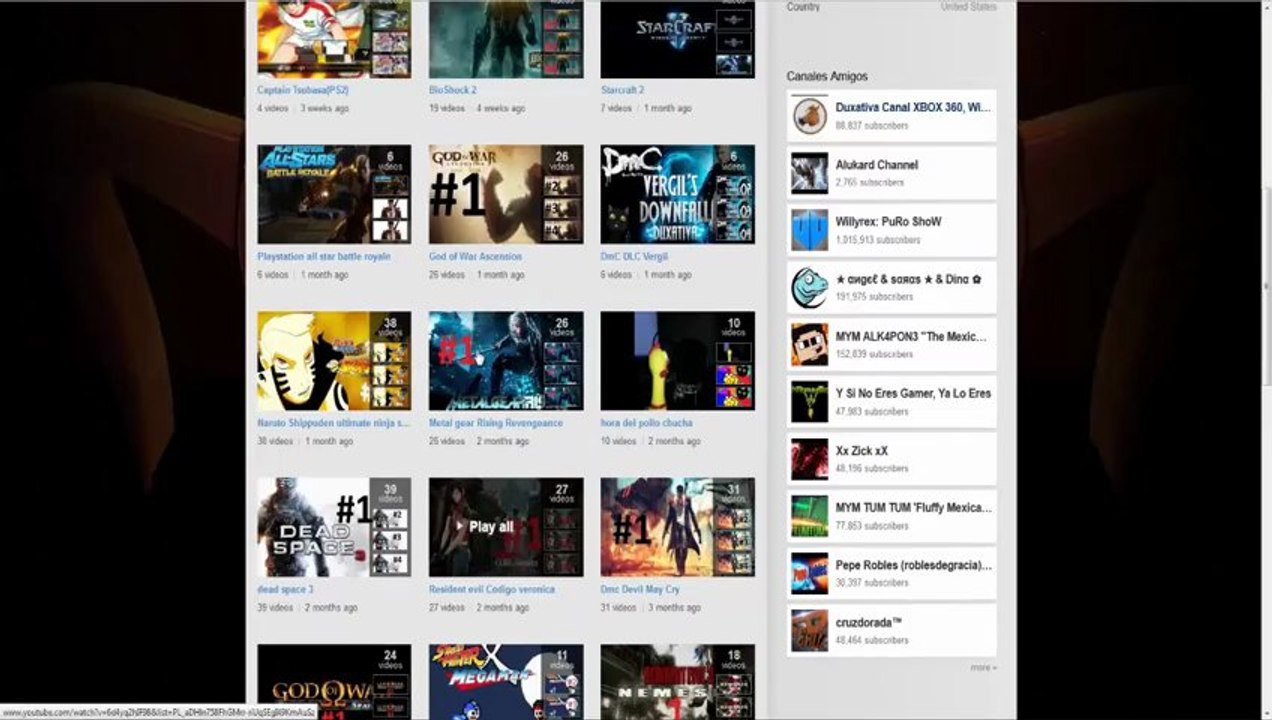The height and width of the screenshot is (720, 1272).
Task: Open Starcraft 2 title link
Action: coord(623,90)
